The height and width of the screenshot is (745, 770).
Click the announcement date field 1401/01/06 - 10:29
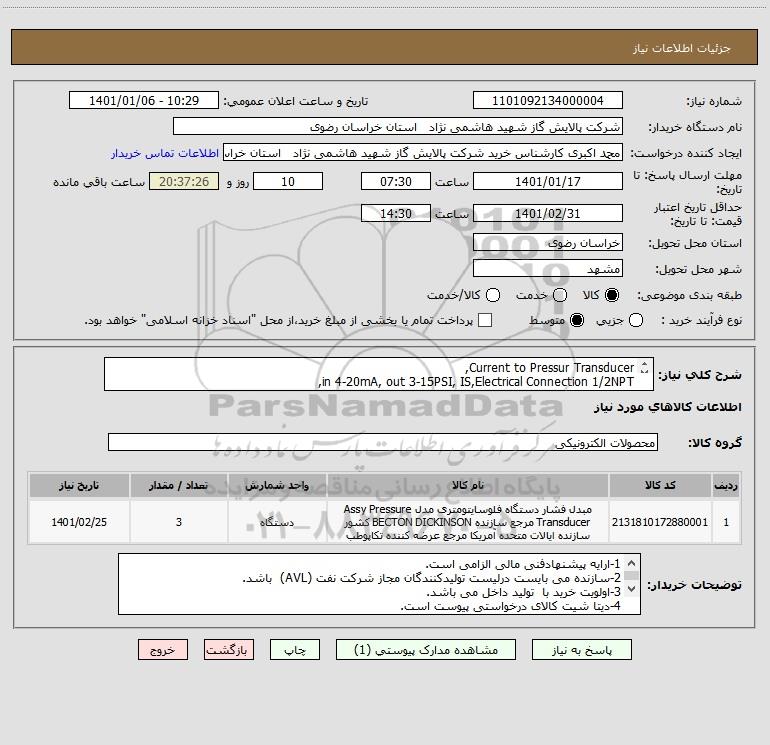144,101
